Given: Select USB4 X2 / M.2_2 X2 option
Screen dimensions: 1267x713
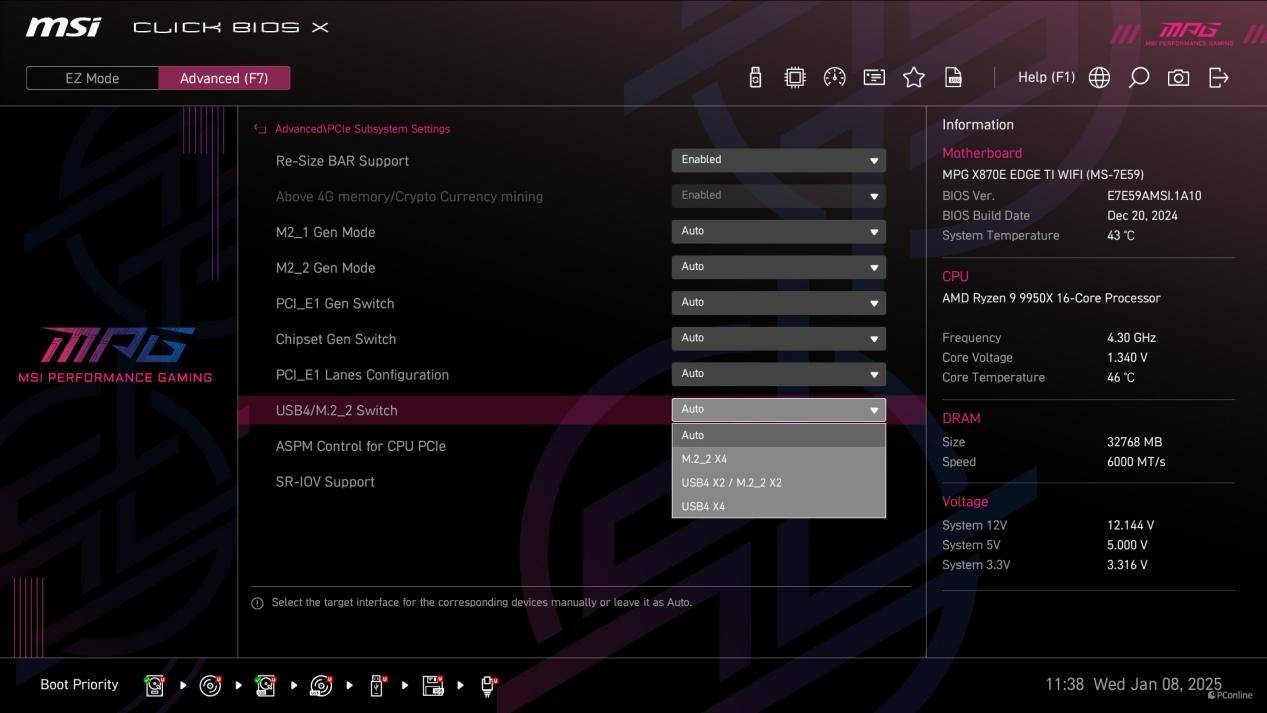Looking at the screenshot, I should click(x=778, y=483).
